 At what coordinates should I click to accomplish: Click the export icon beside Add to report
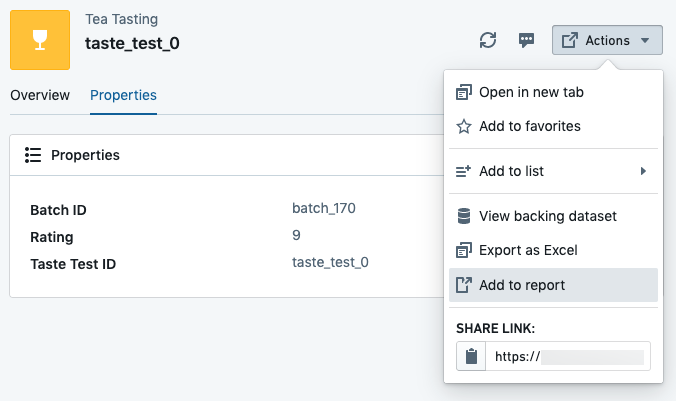[x=464, y=285]
